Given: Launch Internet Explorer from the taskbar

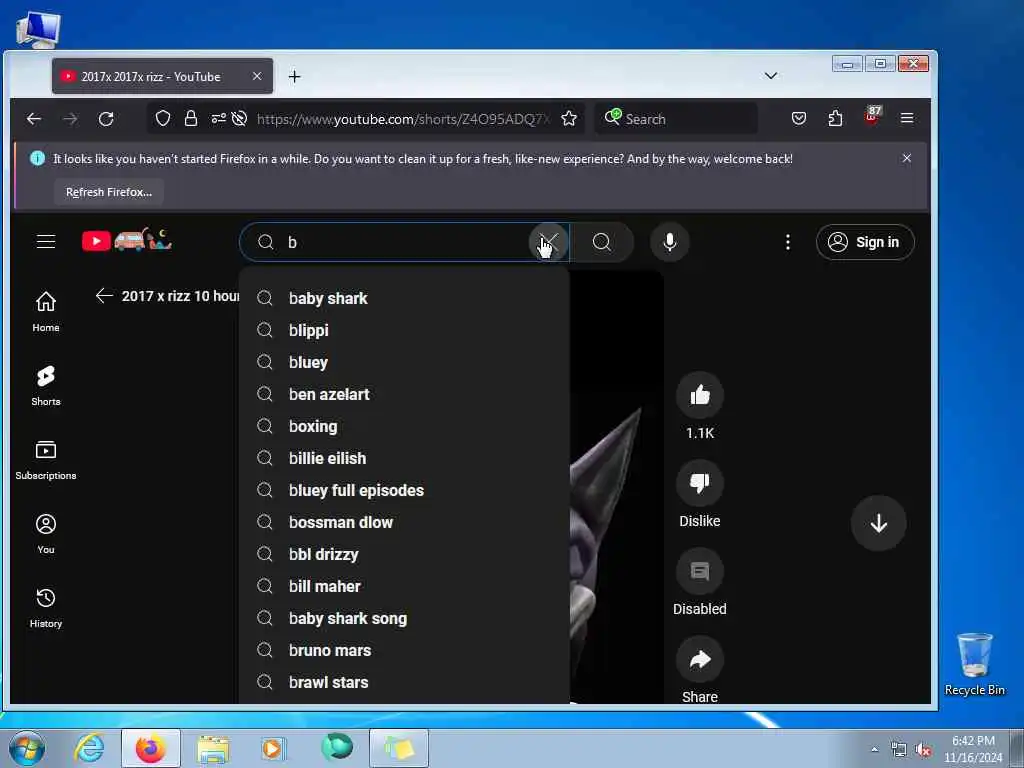Looking at the screenshot, I should [89, 748].
